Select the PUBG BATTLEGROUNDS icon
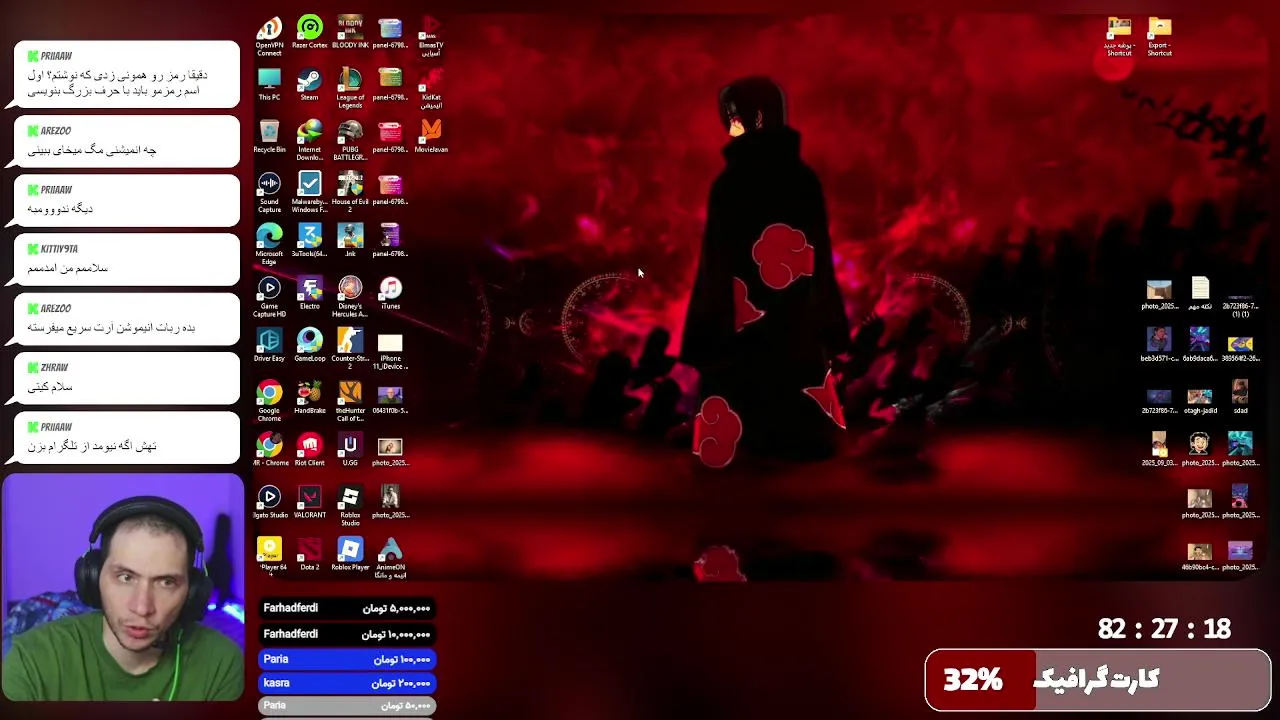 350,140
